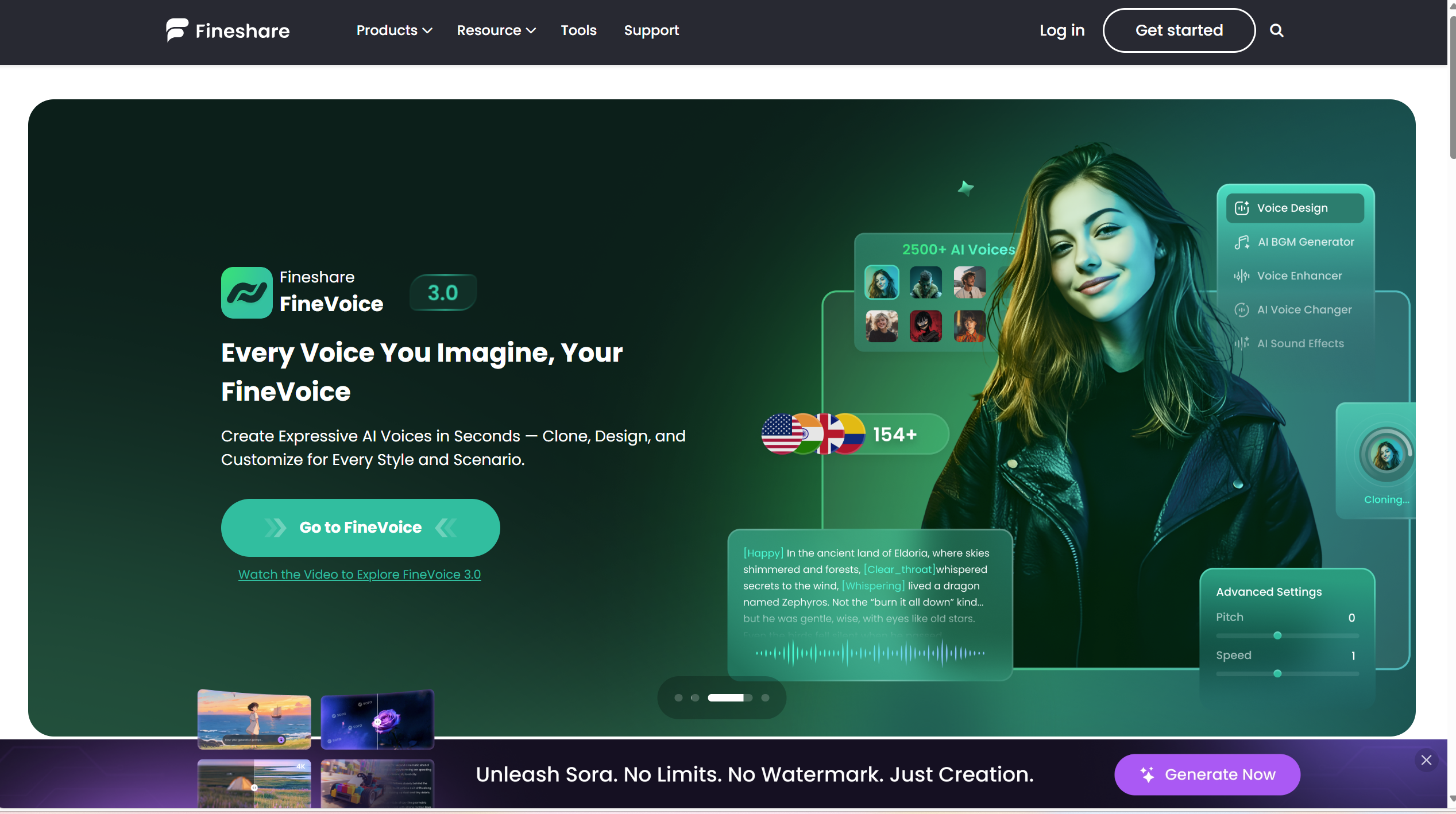Go to first carousel slide dot

pos(678,697)
